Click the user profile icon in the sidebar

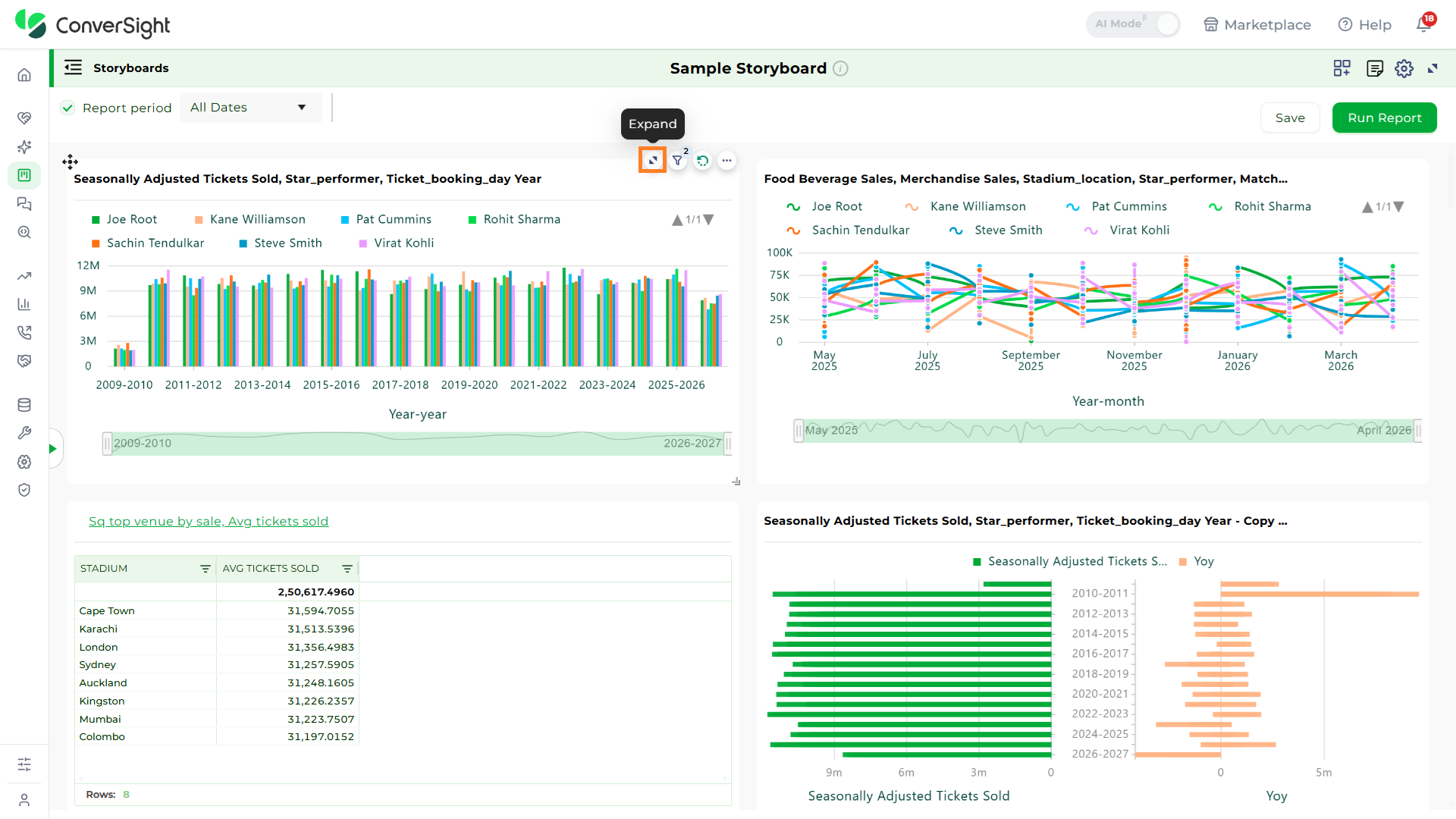[24, 800]
